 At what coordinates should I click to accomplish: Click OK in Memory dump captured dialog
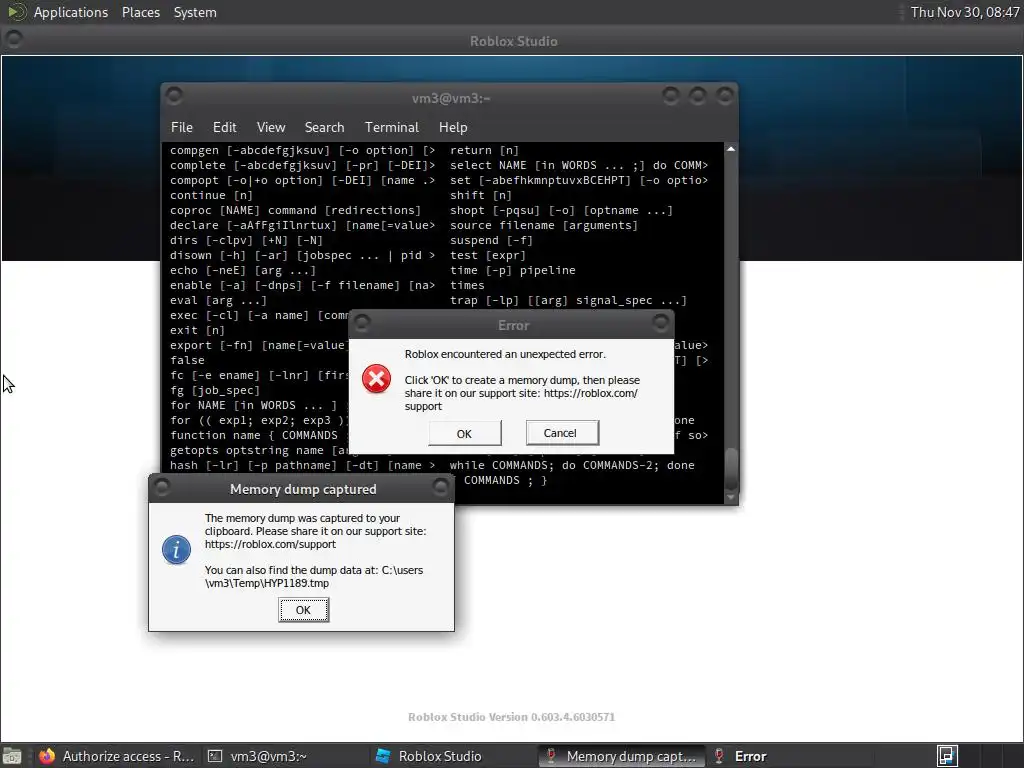point(303,610)
